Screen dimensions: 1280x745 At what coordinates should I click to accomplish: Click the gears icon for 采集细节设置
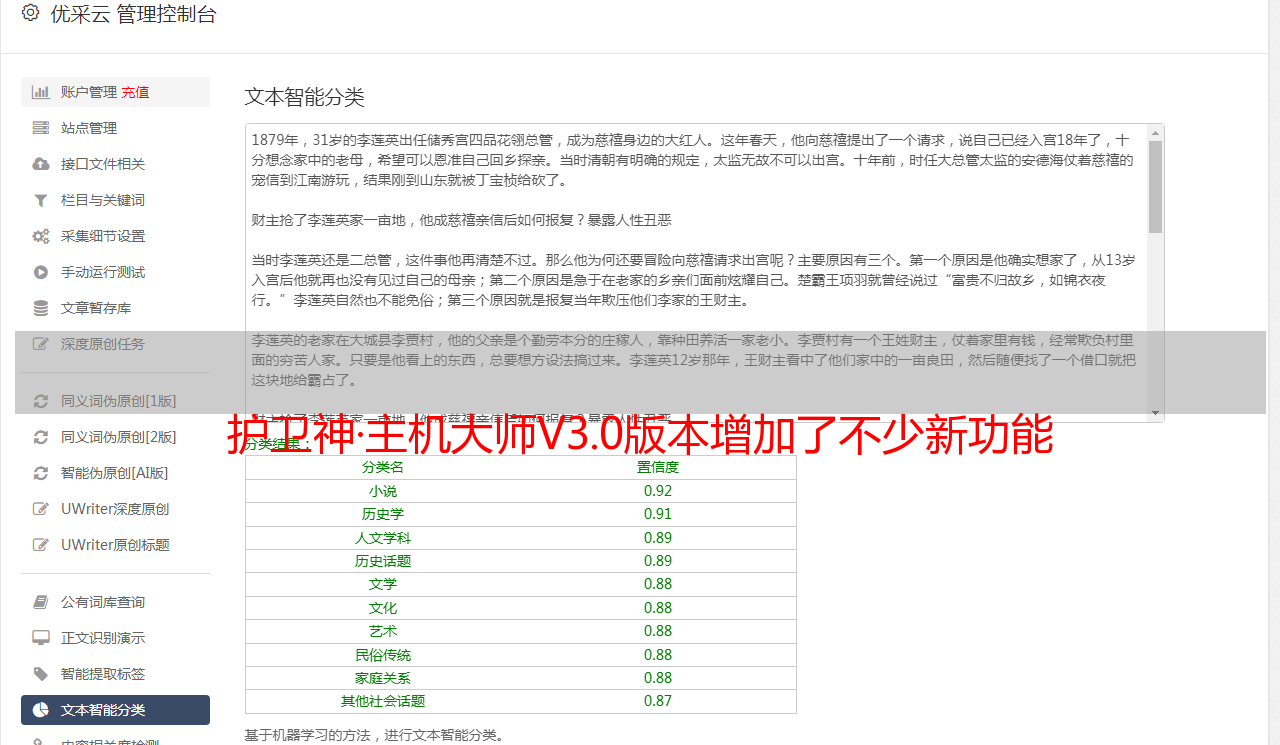41,236
